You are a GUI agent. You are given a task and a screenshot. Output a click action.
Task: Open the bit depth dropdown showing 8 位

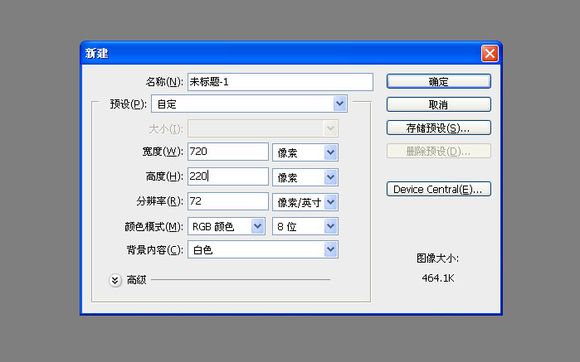click(305, 226)
